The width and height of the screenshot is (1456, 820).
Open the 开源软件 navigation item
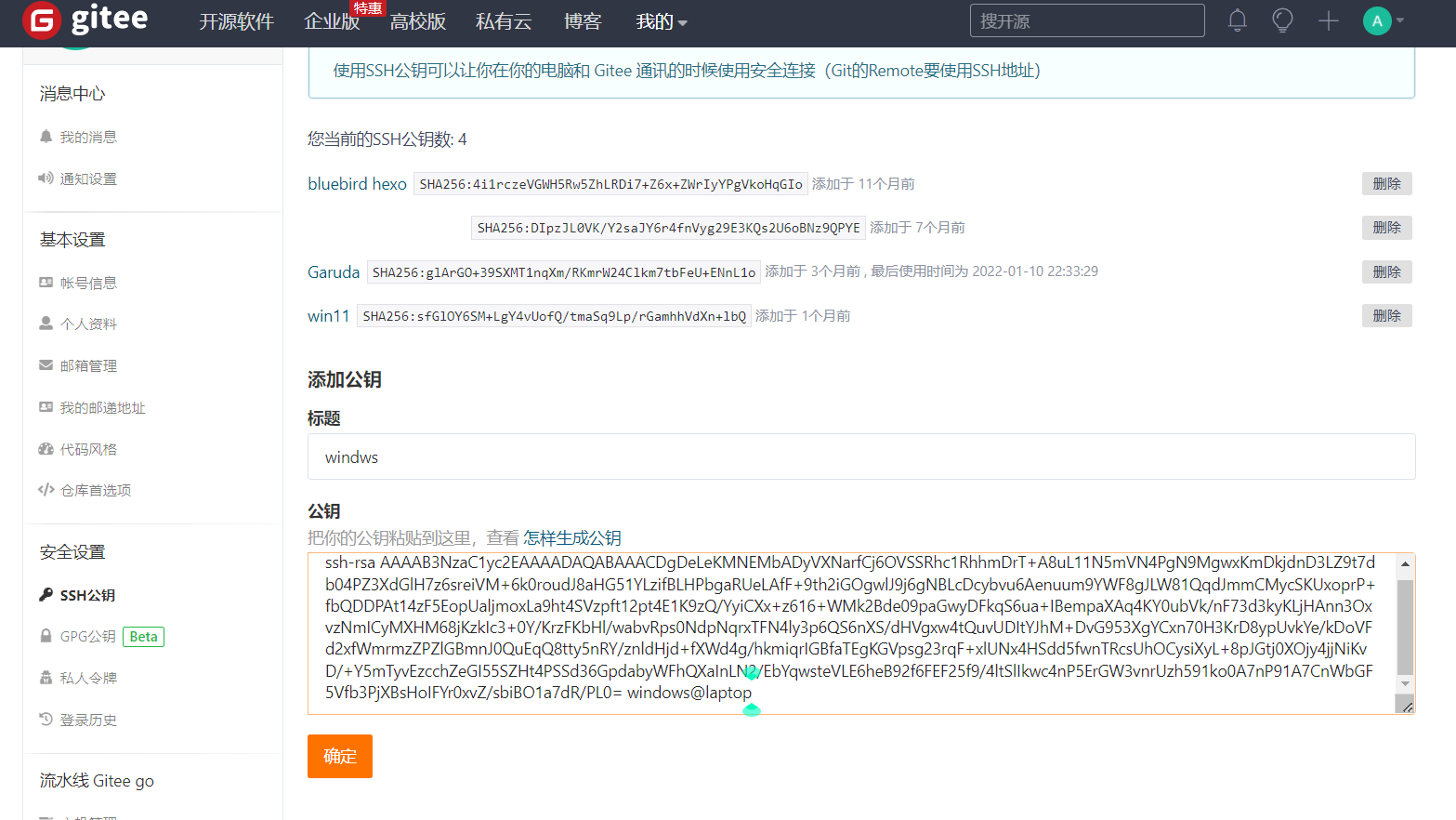point(236,21)
